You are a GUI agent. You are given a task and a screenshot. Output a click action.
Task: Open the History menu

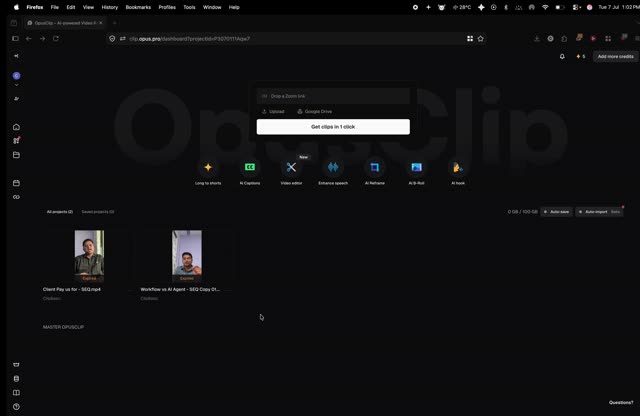(x=109, y=7)
